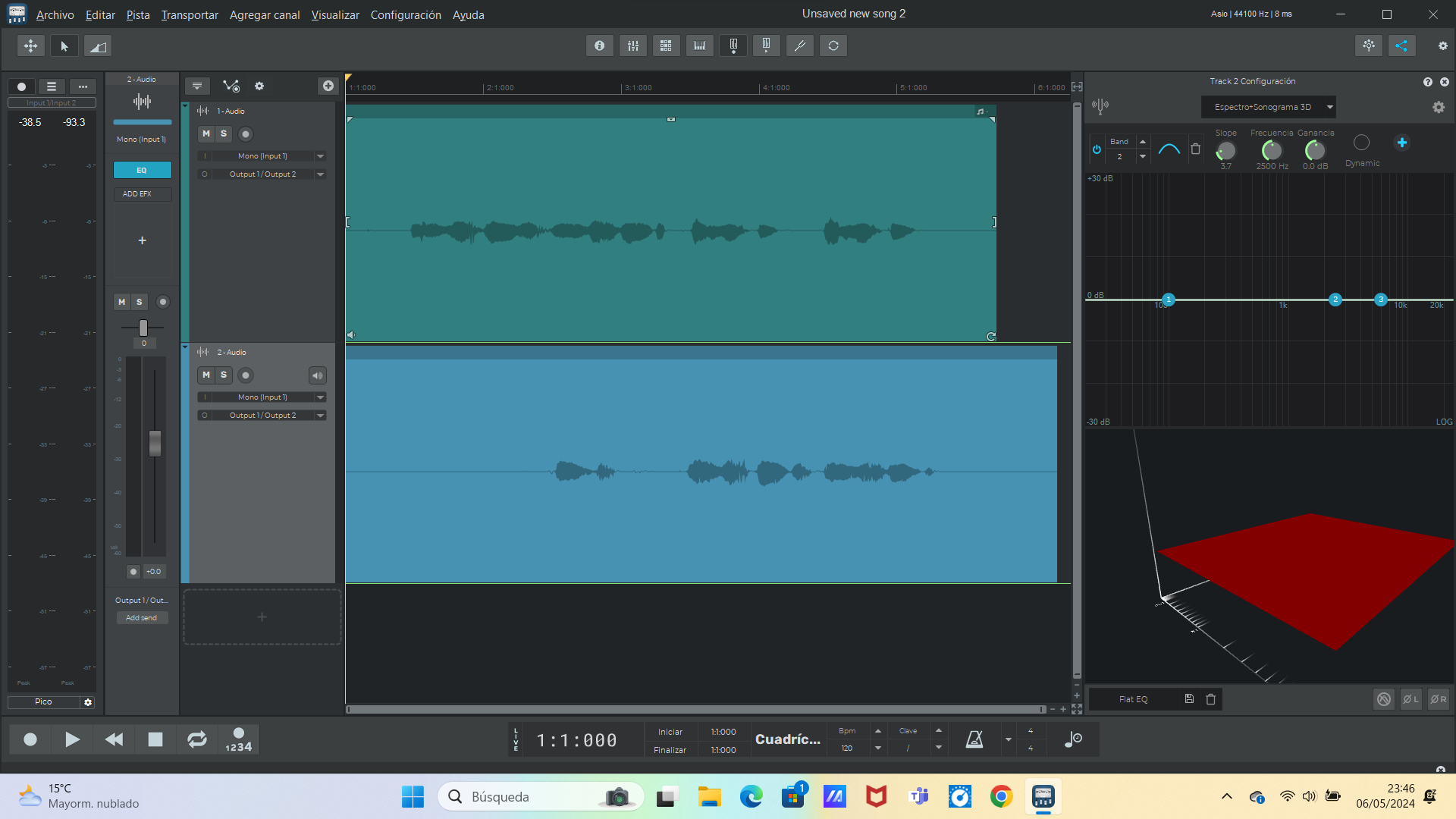Open the Transportar menu
The image size is (1456, 819).
pyautogui.click(x=190, y=15)
